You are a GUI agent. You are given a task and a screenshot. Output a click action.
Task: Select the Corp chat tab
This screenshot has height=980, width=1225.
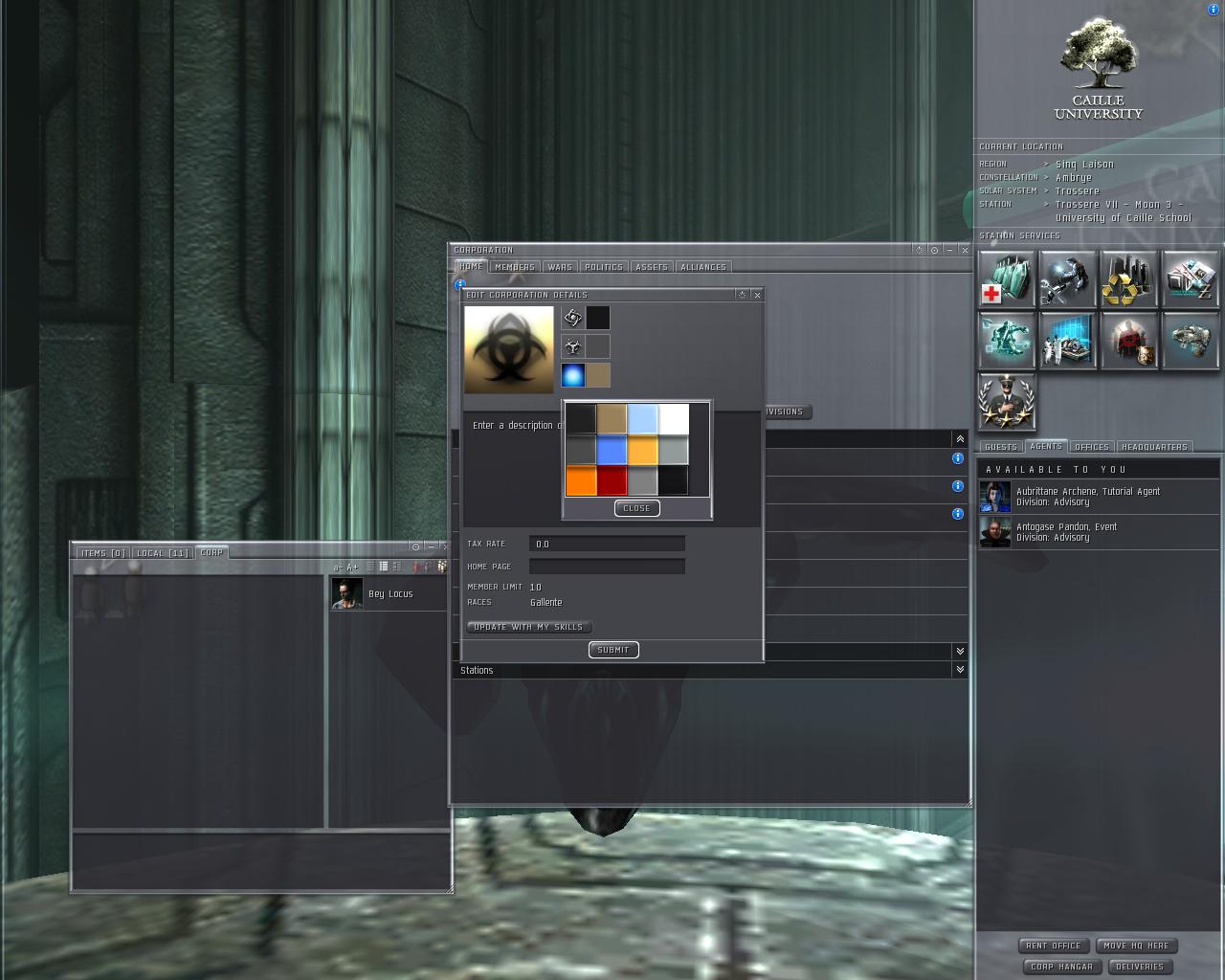212,553
